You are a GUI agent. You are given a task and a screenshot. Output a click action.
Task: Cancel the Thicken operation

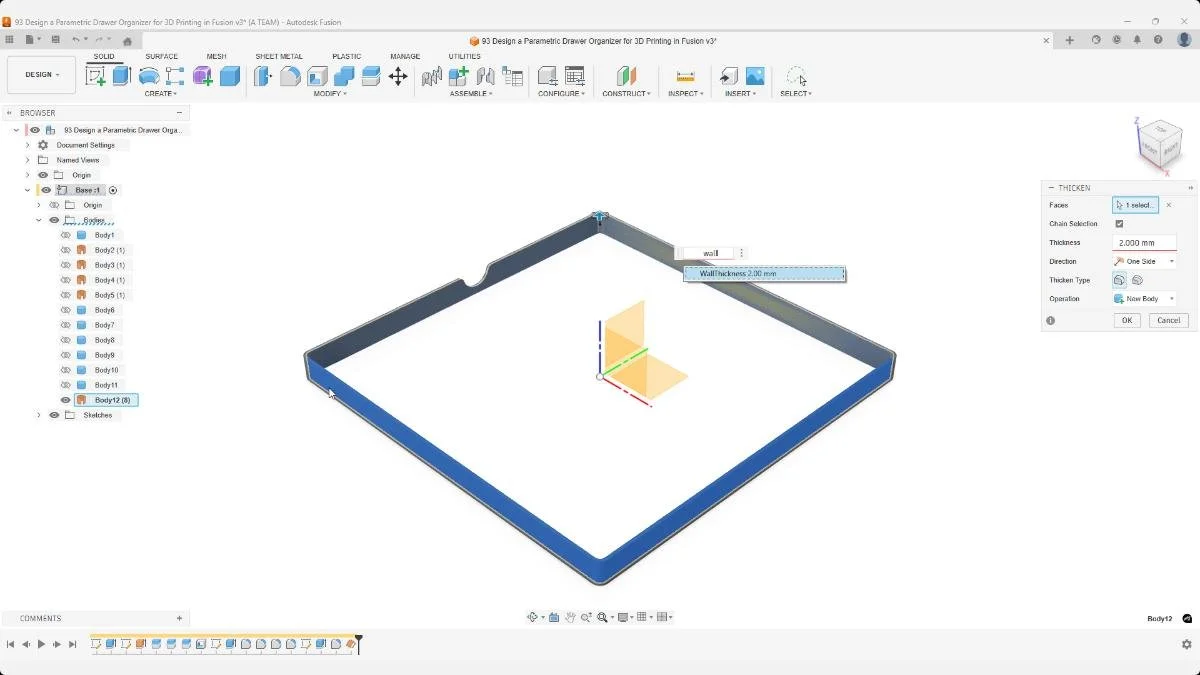(x=1167, y=320)
